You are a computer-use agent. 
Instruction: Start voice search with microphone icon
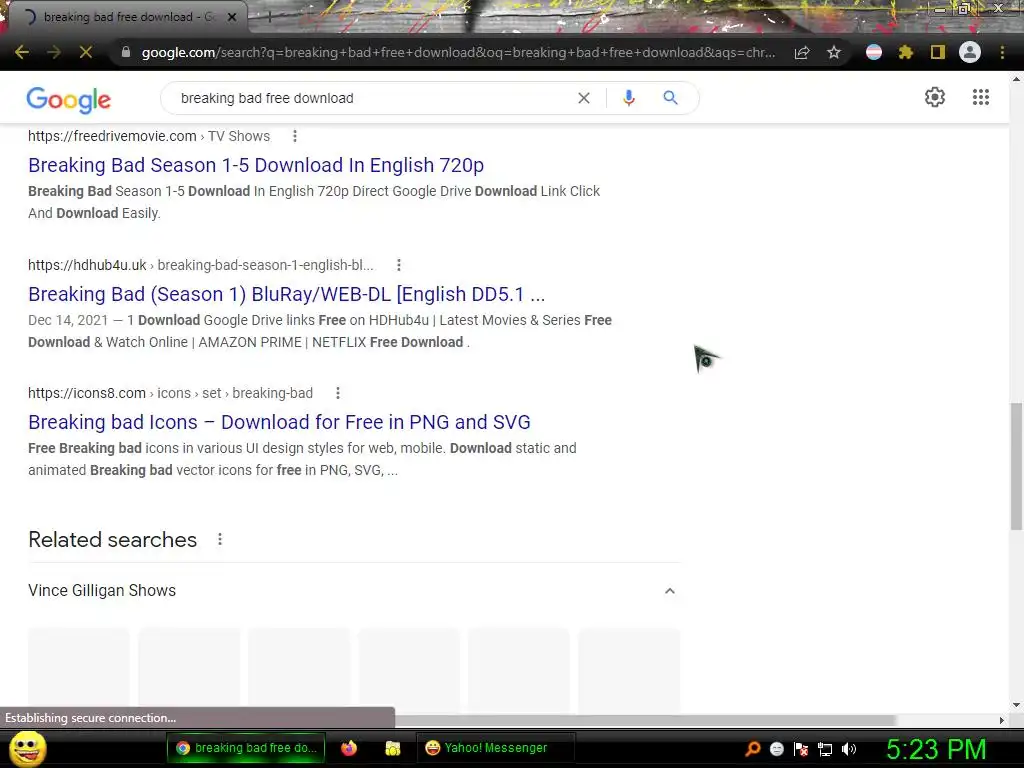coord(629,98)
